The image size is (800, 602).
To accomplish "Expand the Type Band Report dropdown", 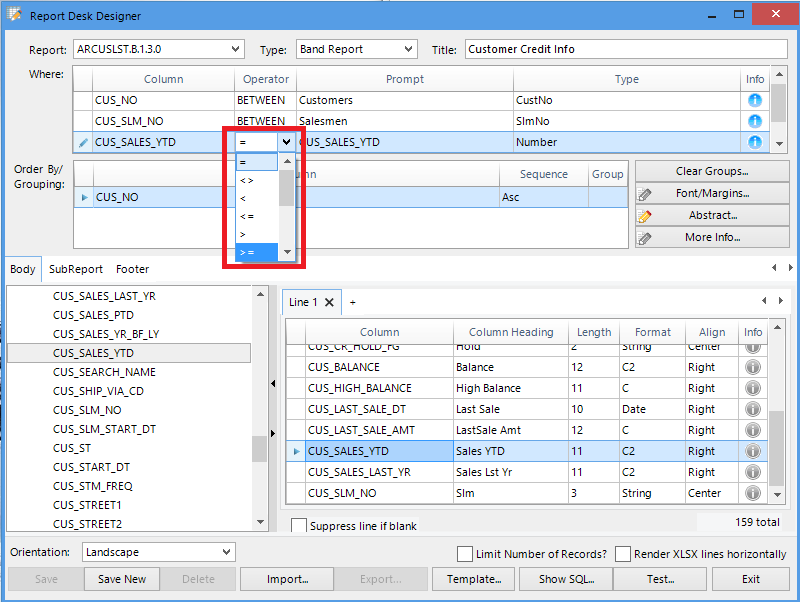I will click(x=408, y=49).
